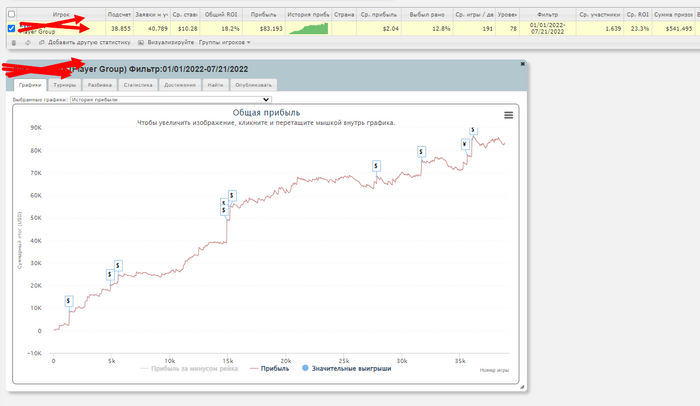
Task: Click the 'Ср. участники' column header
Action: [600, 14]
